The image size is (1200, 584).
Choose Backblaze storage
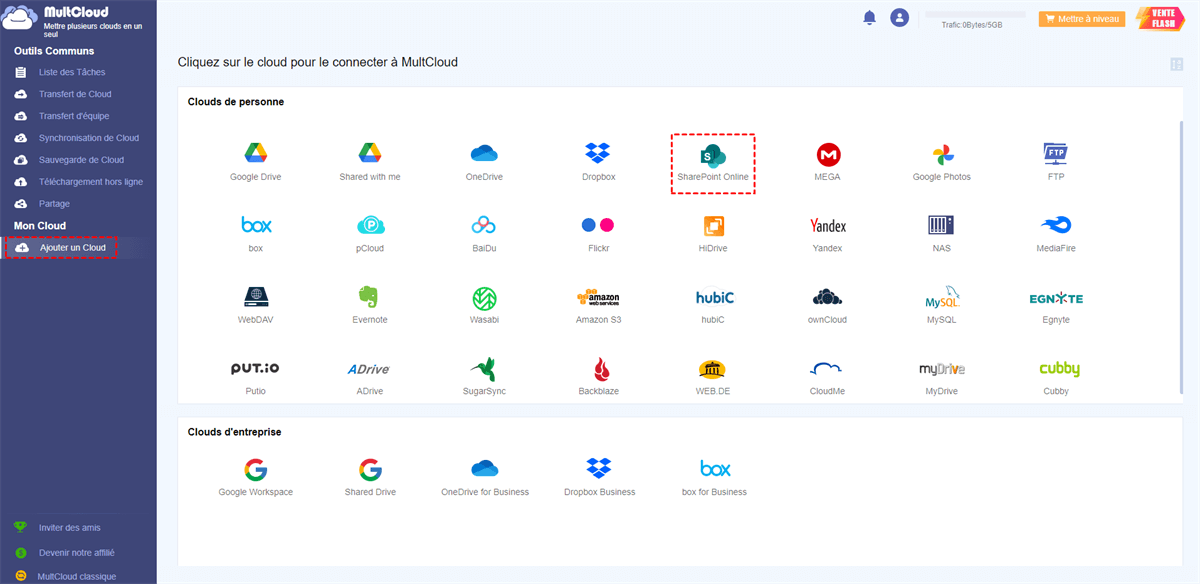pos(598,378)
